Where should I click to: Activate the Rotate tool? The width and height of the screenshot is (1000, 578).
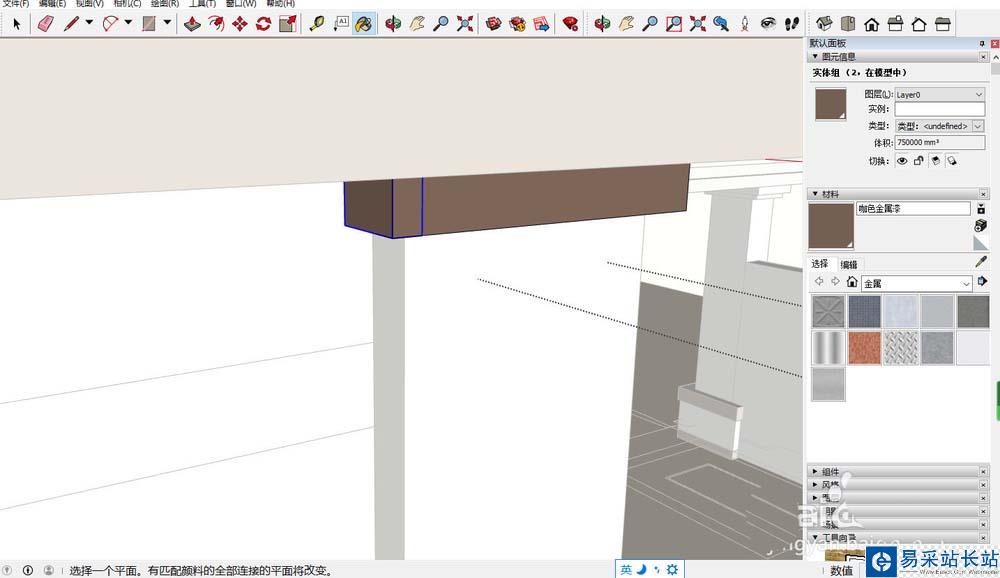pyautogui.click(x=263, y=24)
